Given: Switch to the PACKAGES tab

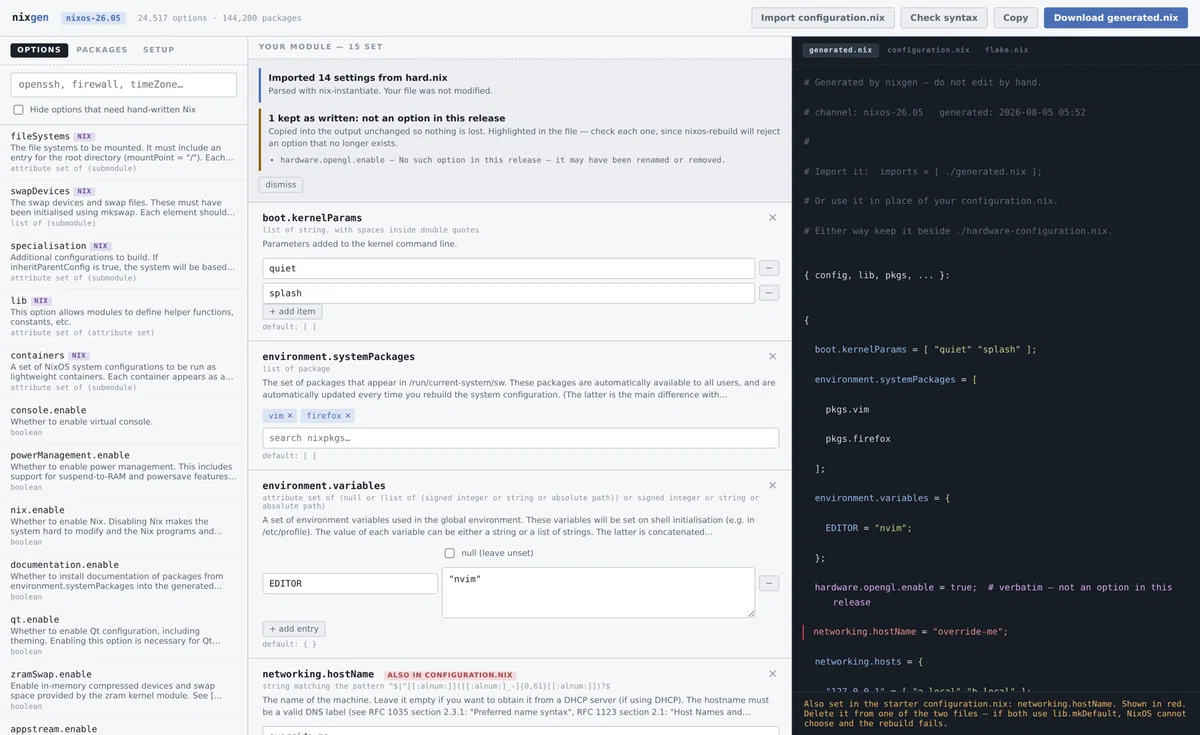Looking at the screenshot, I should tap(102, 50).
